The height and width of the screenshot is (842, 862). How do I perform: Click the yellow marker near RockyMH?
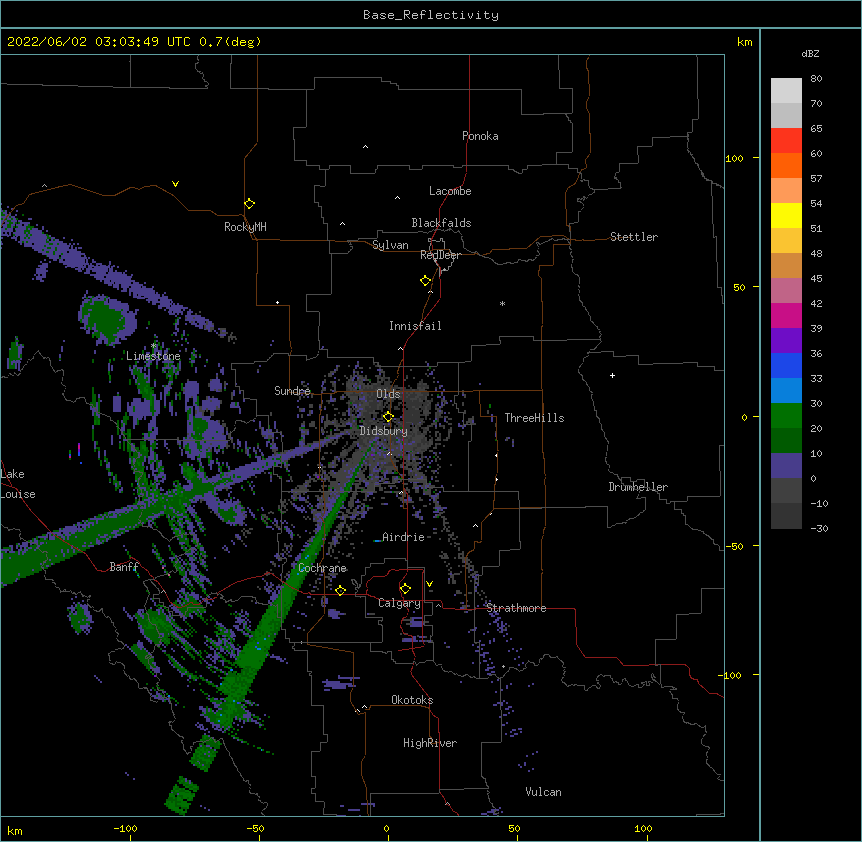coord(249,203)
